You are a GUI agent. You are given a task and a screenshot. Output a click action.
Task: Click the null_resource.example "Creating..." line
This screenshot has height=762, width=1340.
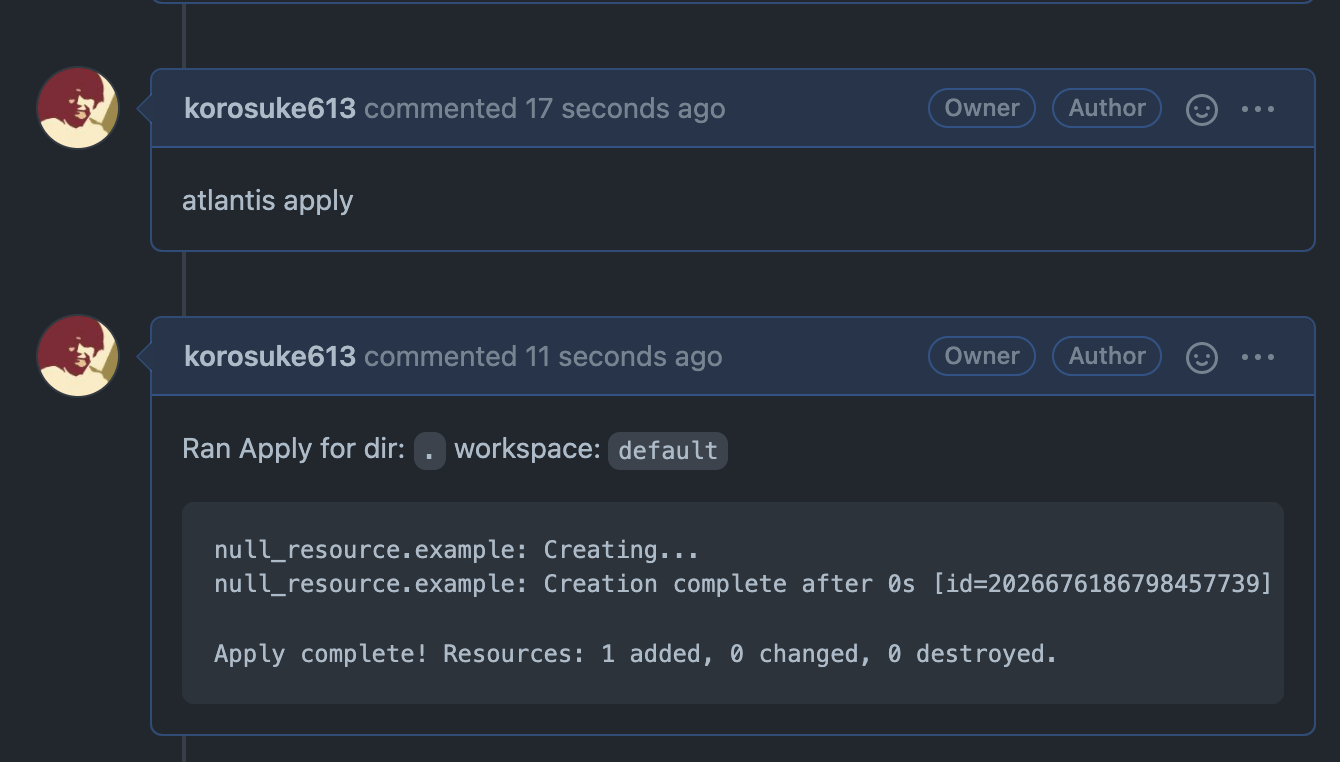tap(456, 550)
